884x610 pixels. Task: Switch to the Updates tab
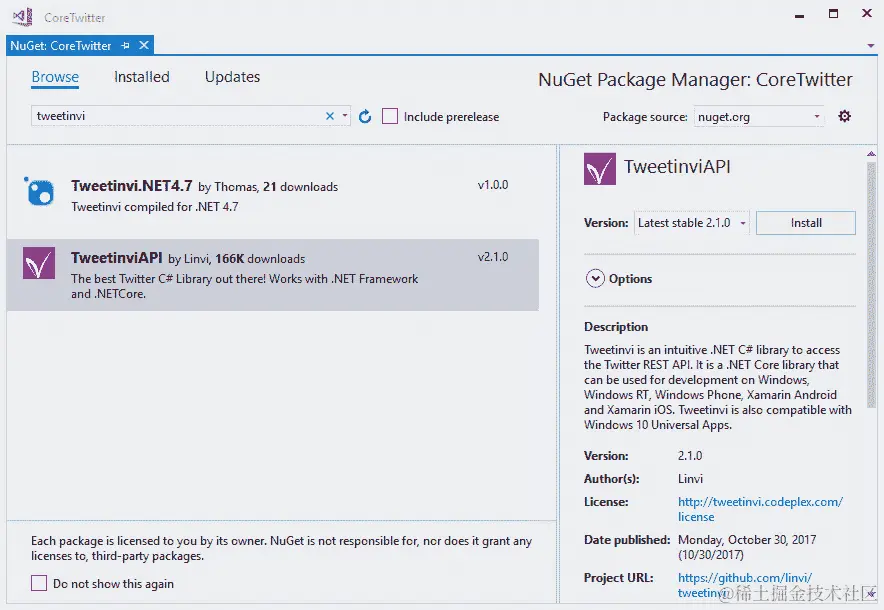click(x=232, y=77)
